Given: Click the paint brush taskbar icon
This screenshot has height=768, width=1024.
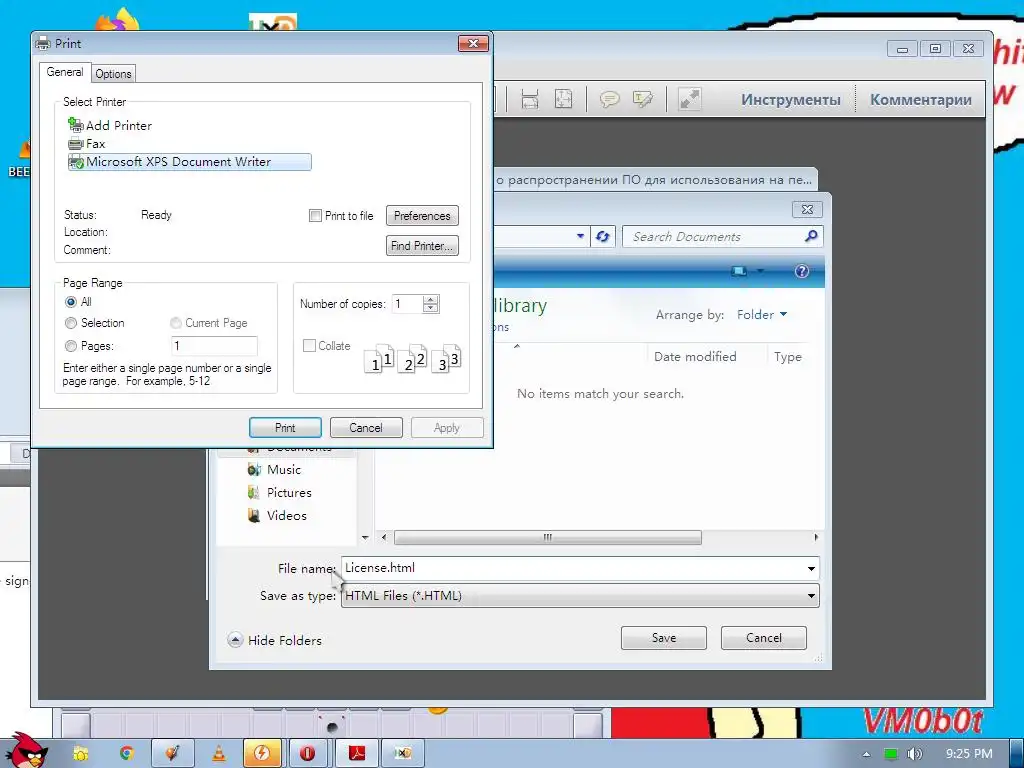Looking at the screenshot, I should point(172,753).
